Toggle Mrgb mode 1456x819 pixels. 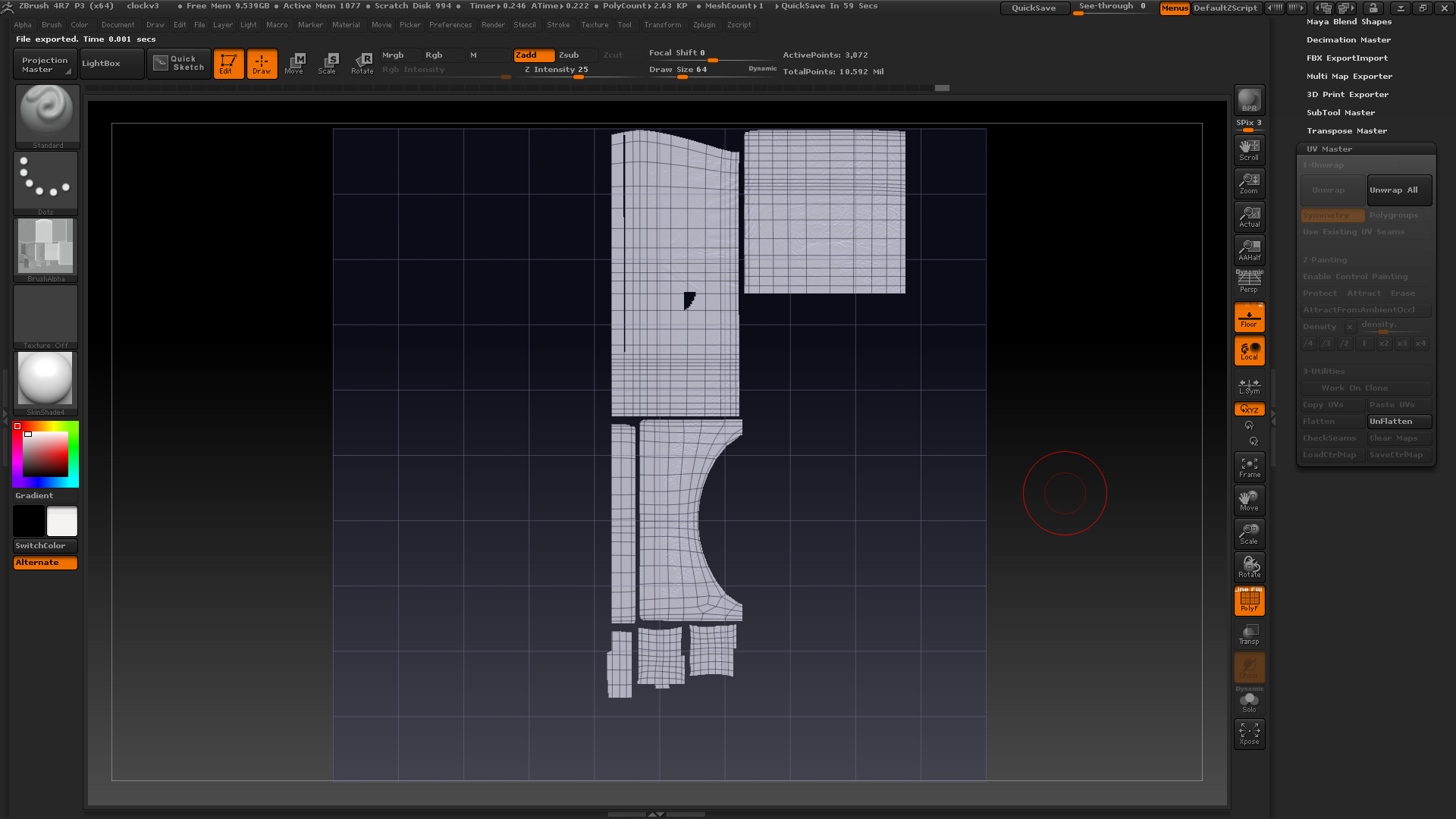(400, 55)
